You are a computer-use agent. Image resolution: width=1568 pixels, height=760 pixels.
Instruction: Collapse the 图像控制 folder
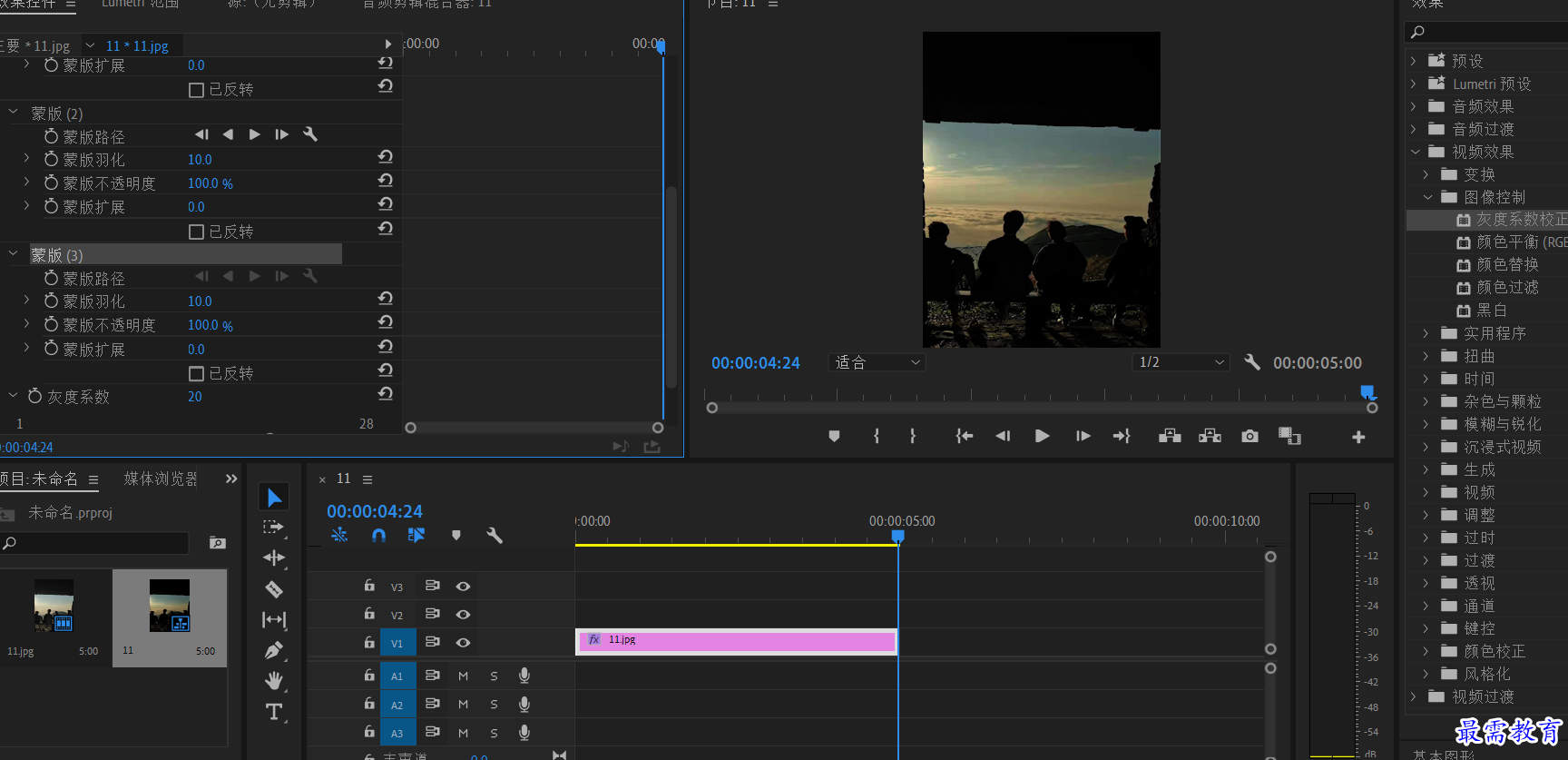(1427, 197)
